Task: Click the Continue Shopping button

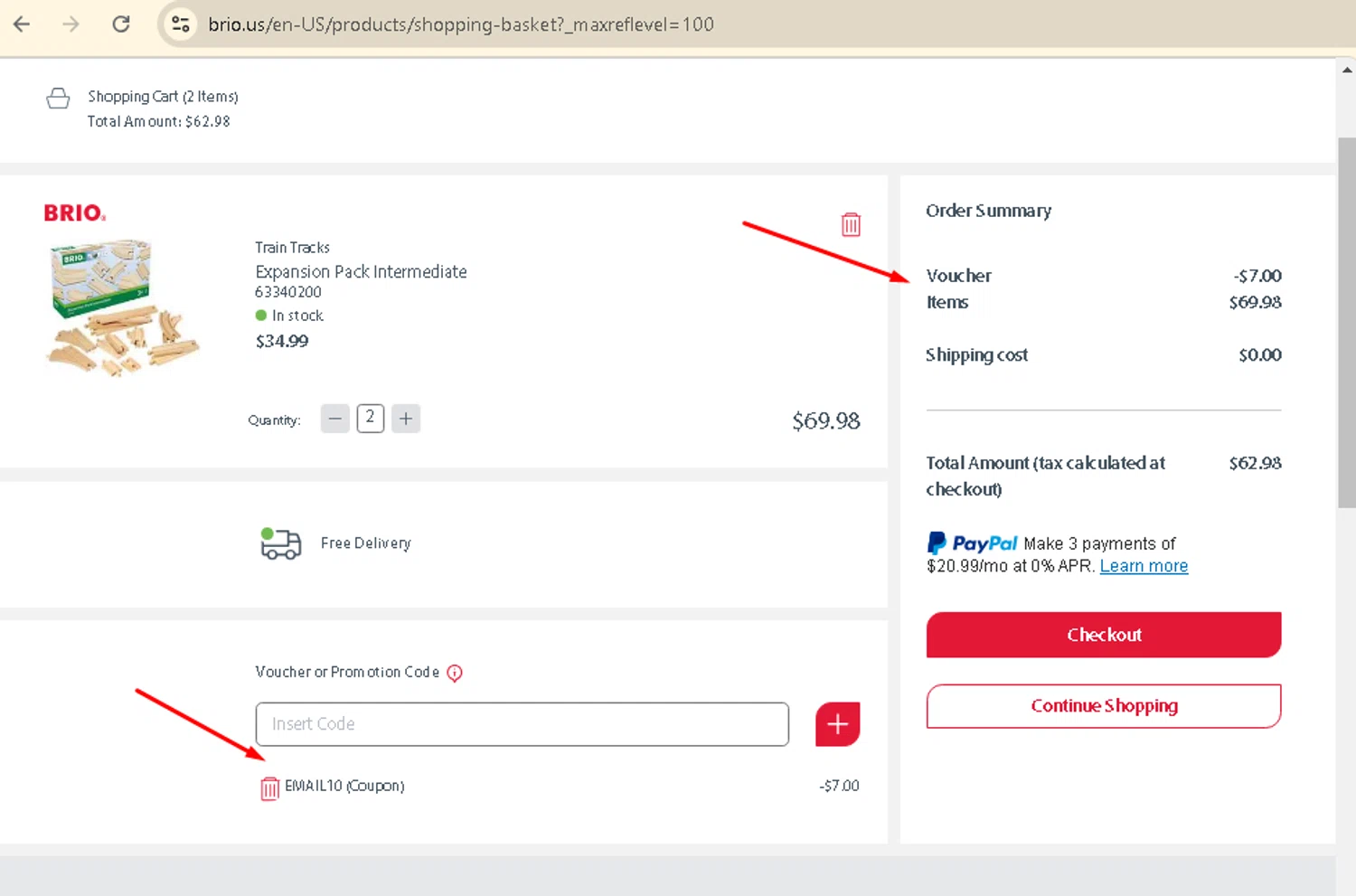Action: point(1104,706)
